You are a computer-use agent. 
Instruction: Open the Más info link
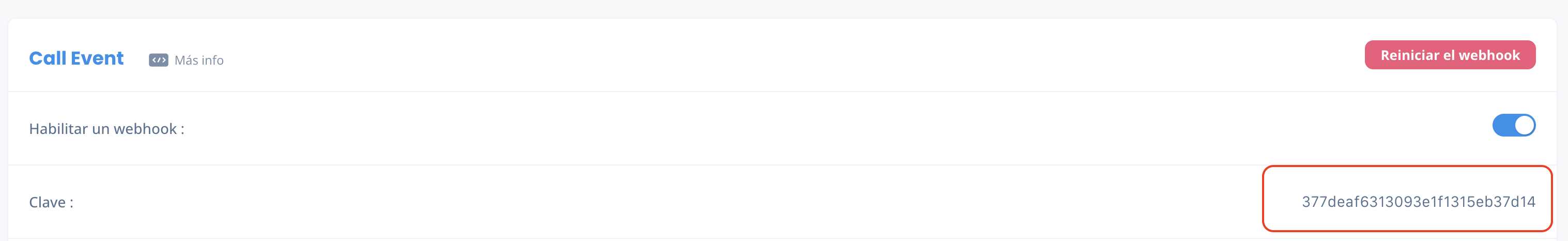point(198,60)
